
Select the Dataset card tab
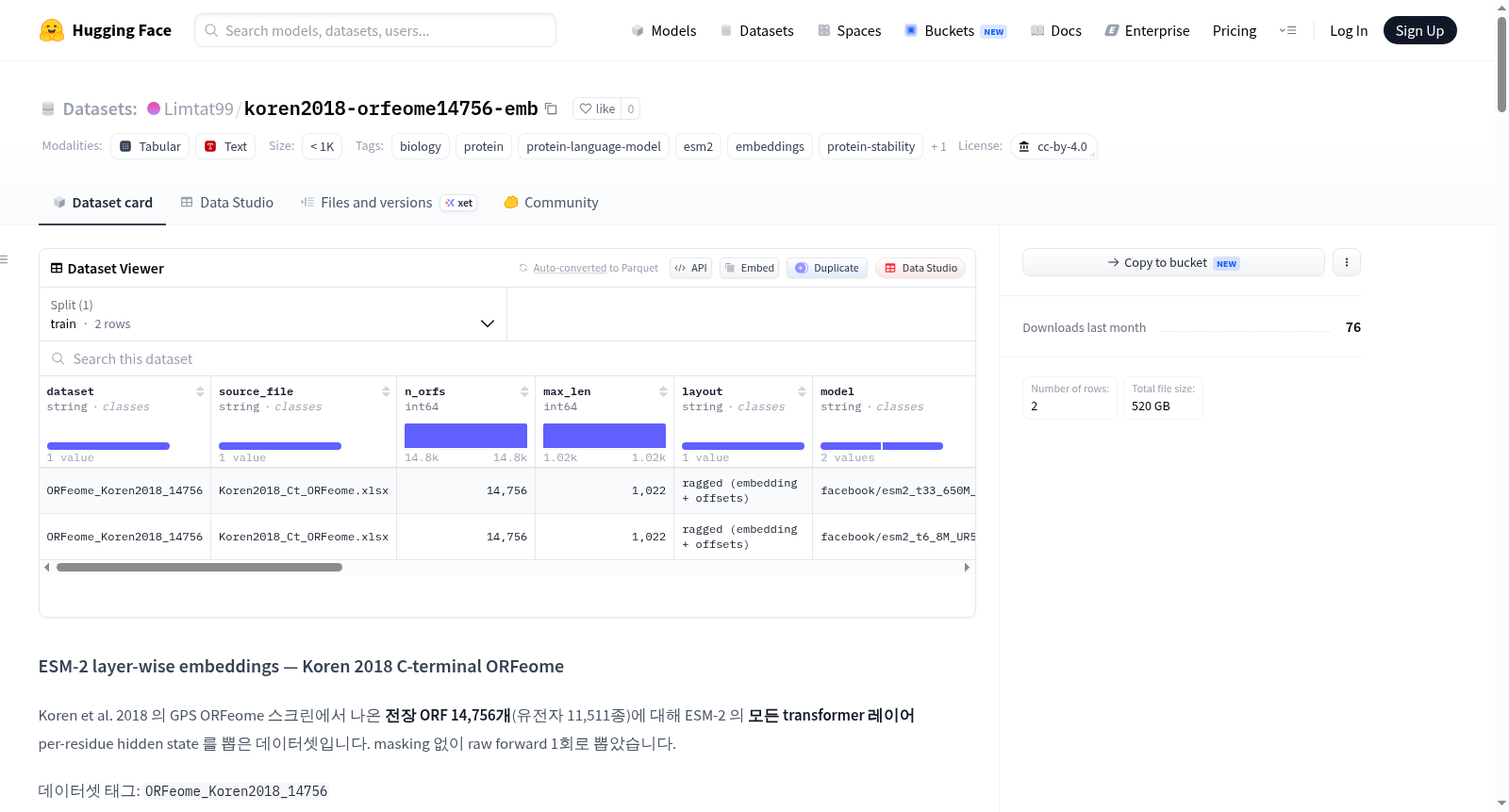(102, 203)
